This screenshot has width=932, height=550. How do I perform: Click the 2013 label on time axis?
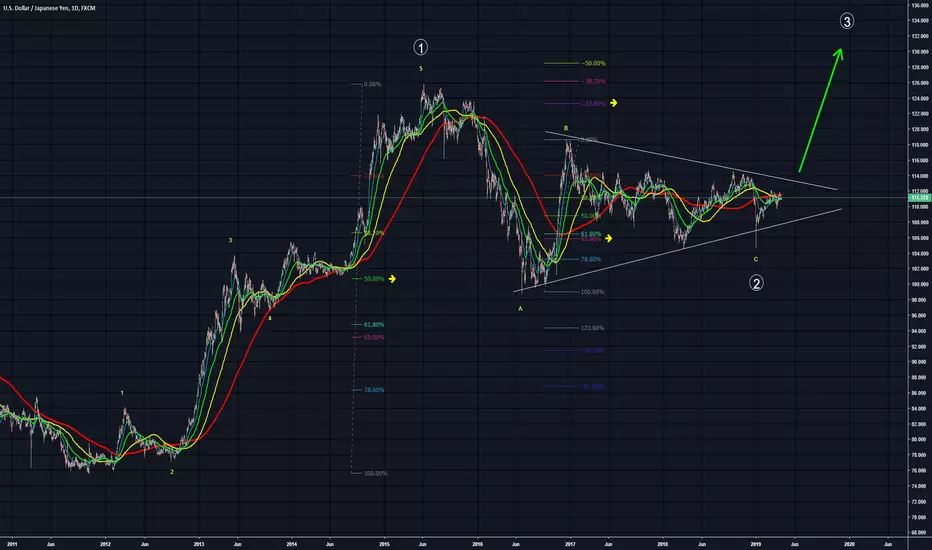[199, 544]
